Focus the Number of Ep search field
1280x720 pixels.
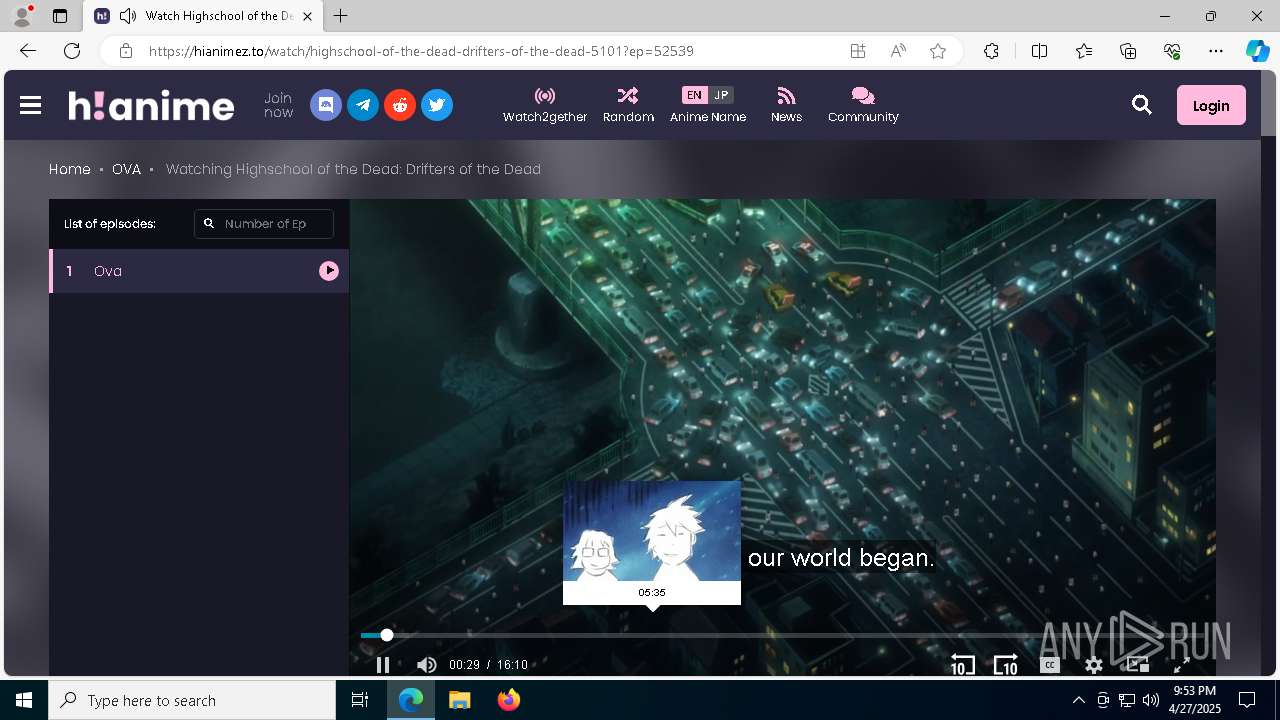(264, 224)
